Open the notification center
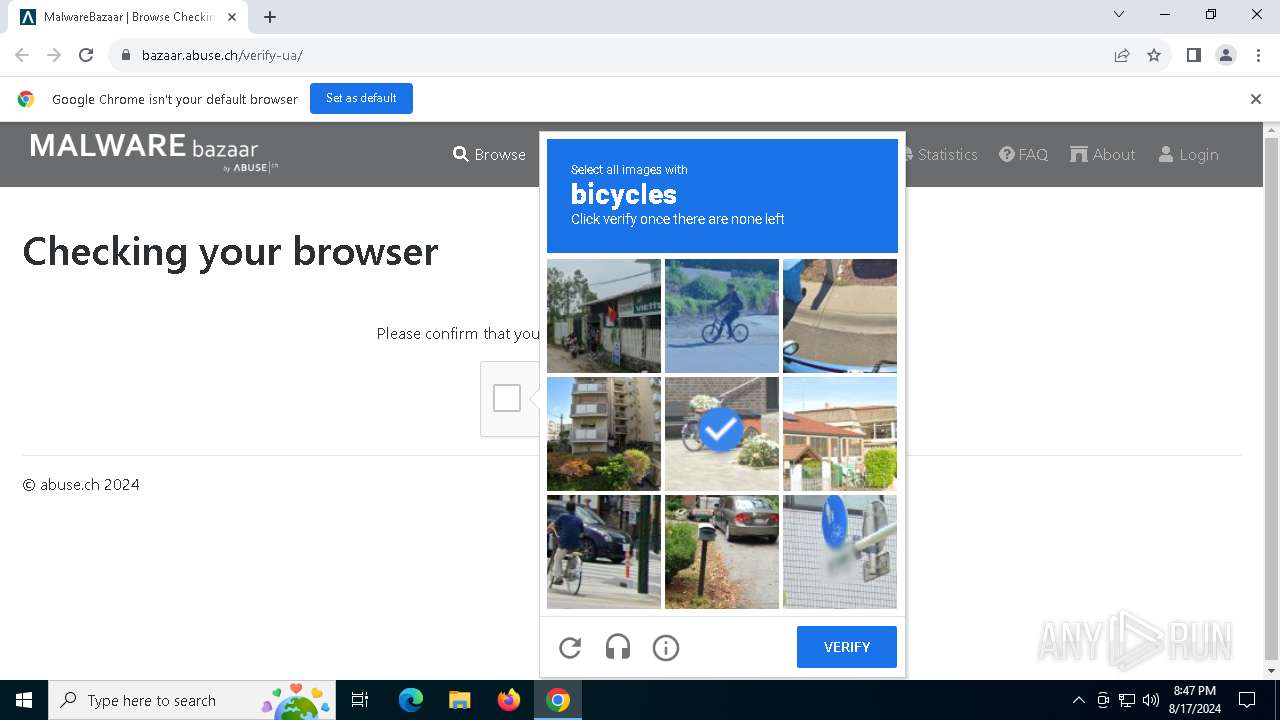The height and width of the screenshot is (720, 1280). pyautogui.click(x=1247, y=700)
